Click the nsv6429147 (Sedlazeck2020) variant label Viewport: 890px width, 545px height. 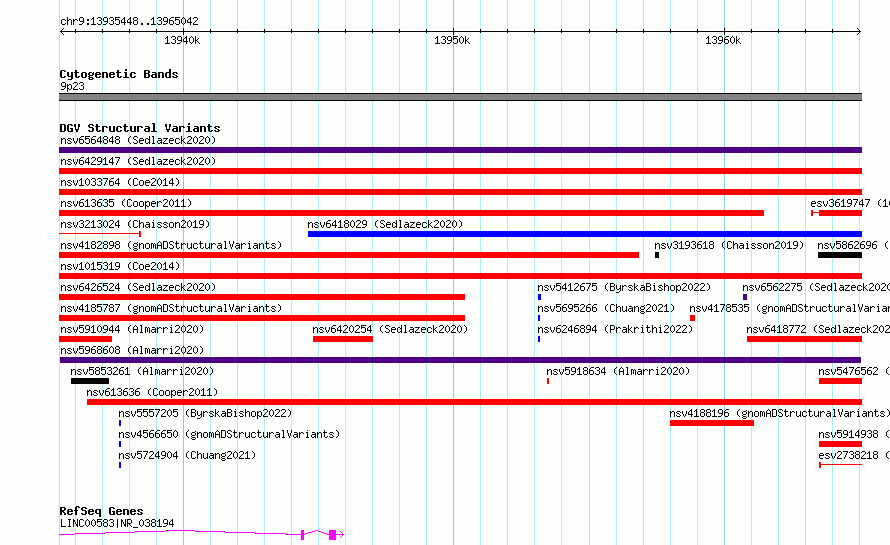point(138,161)
